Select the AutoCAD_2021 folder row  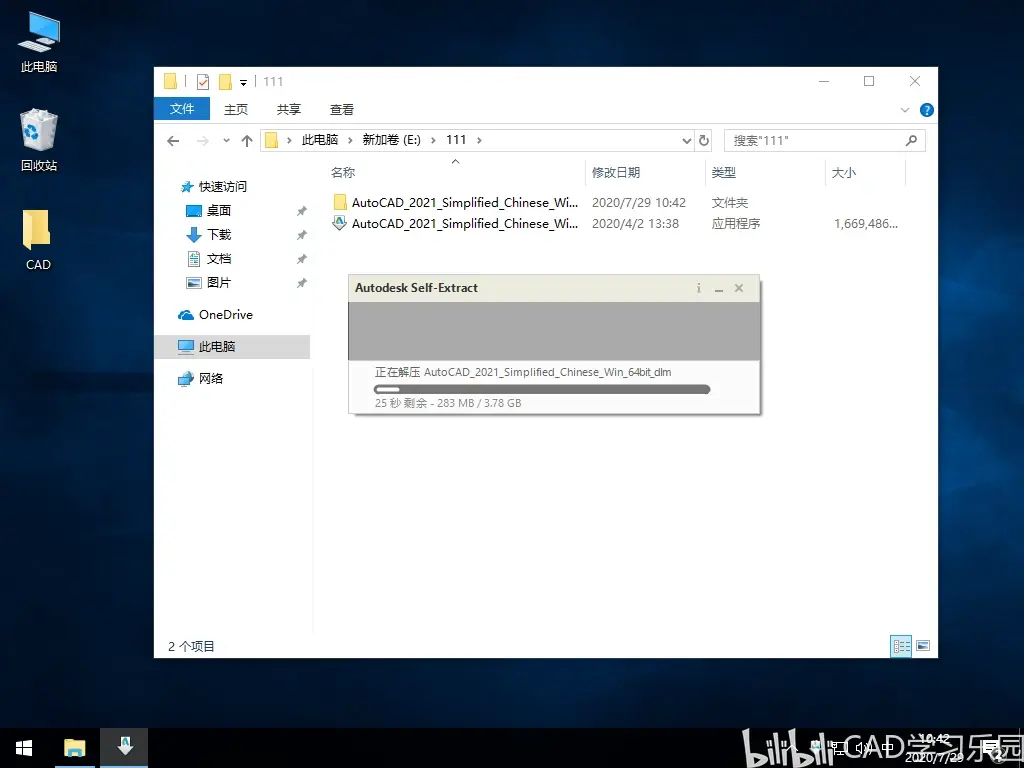click(x=615, y=202)
